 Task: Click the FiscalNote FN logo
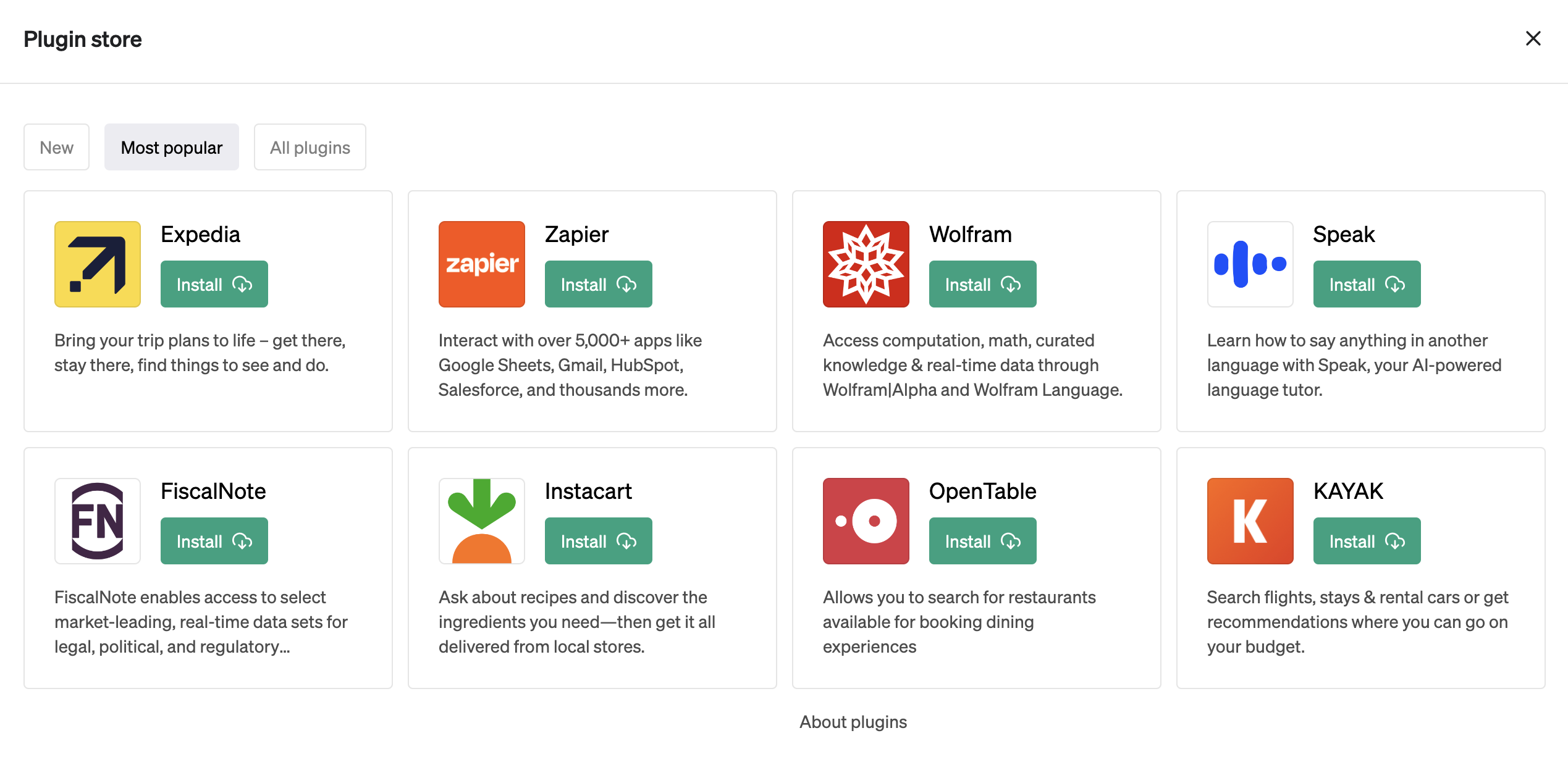[98, 521]
